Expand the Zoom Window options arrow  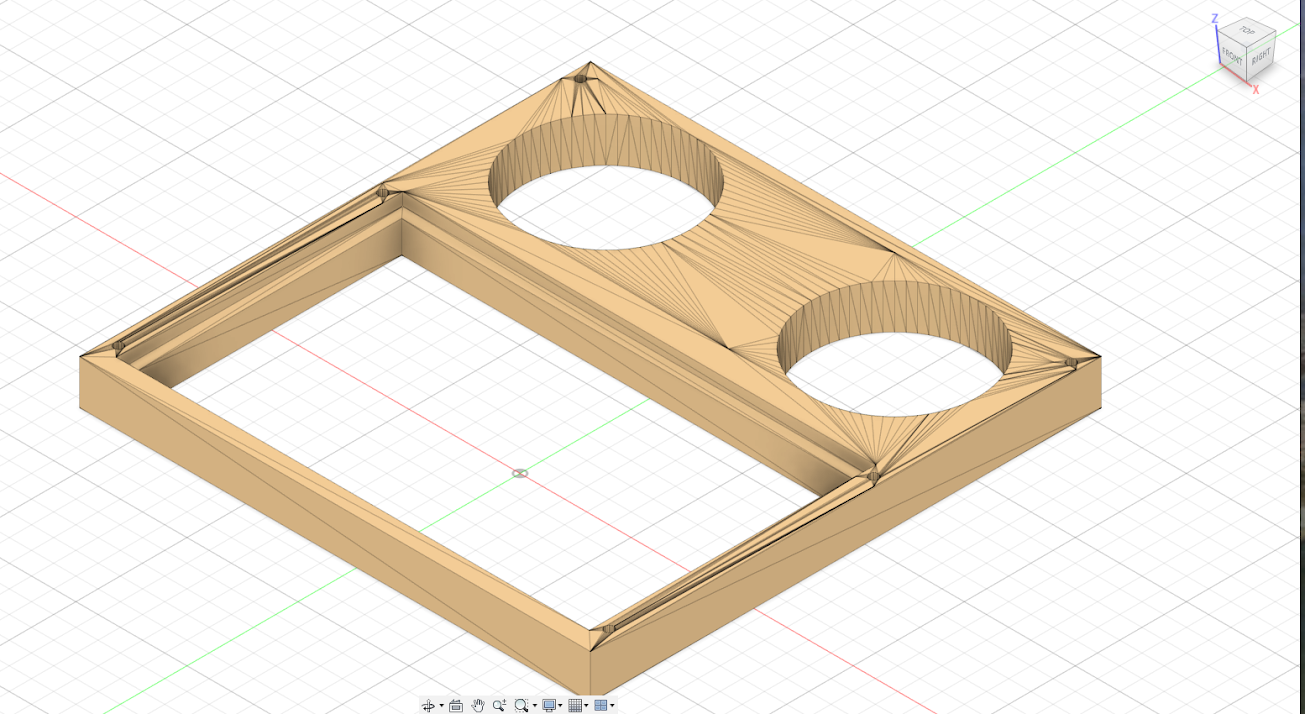pos(534,705)
